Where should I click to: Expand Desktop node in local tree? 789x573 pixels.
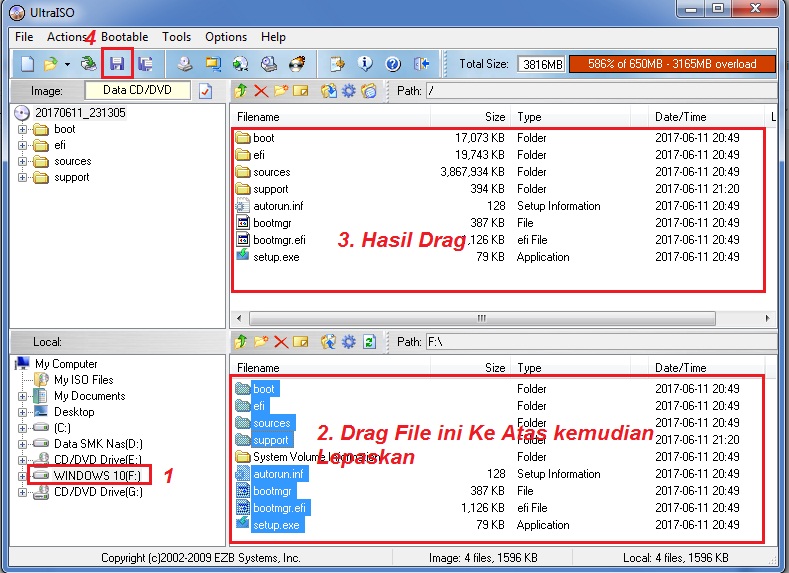(22, 412)
